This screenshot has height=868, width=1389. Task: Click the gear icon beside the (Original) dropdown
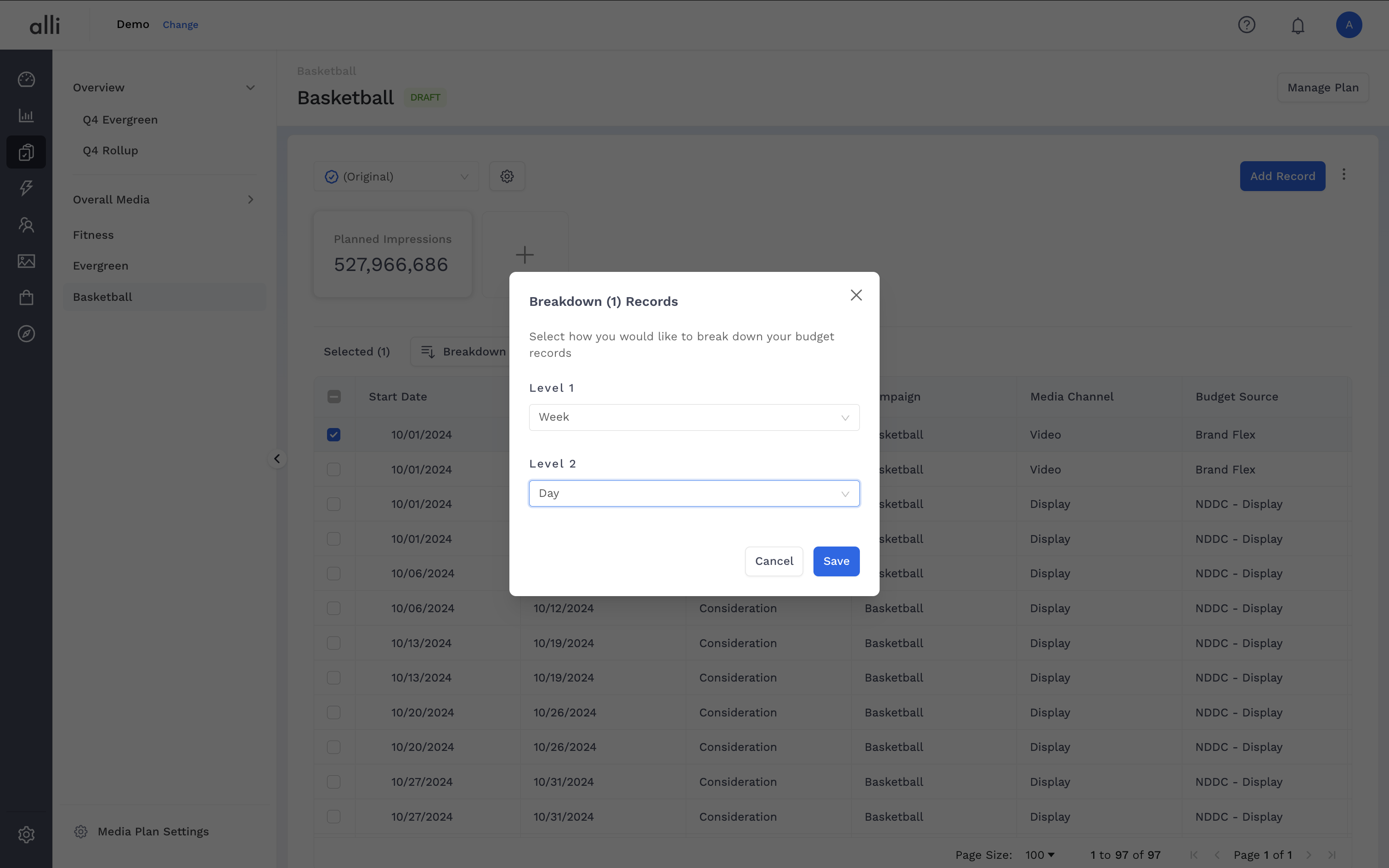[507, 176]
